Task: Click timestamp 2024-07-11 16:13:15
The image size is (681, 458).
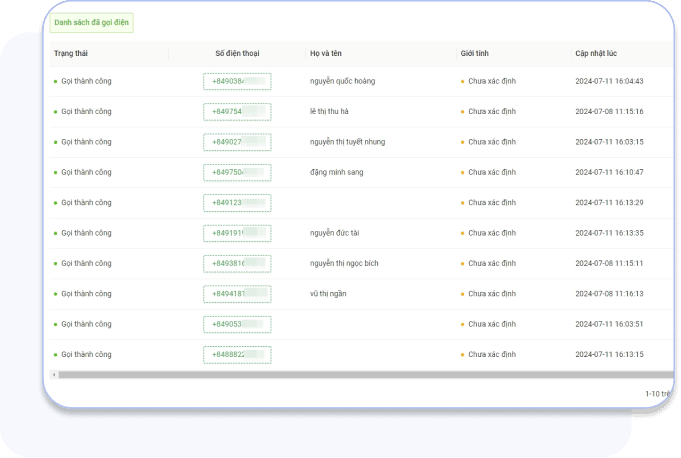Action: click(x=609, y=355)
